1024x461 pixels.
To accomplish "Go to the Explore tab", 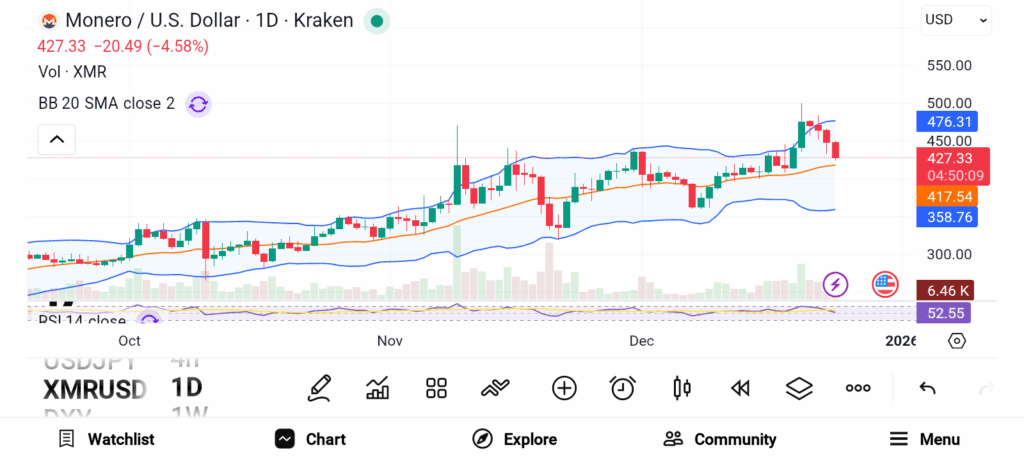I will (x=514, y=439).
